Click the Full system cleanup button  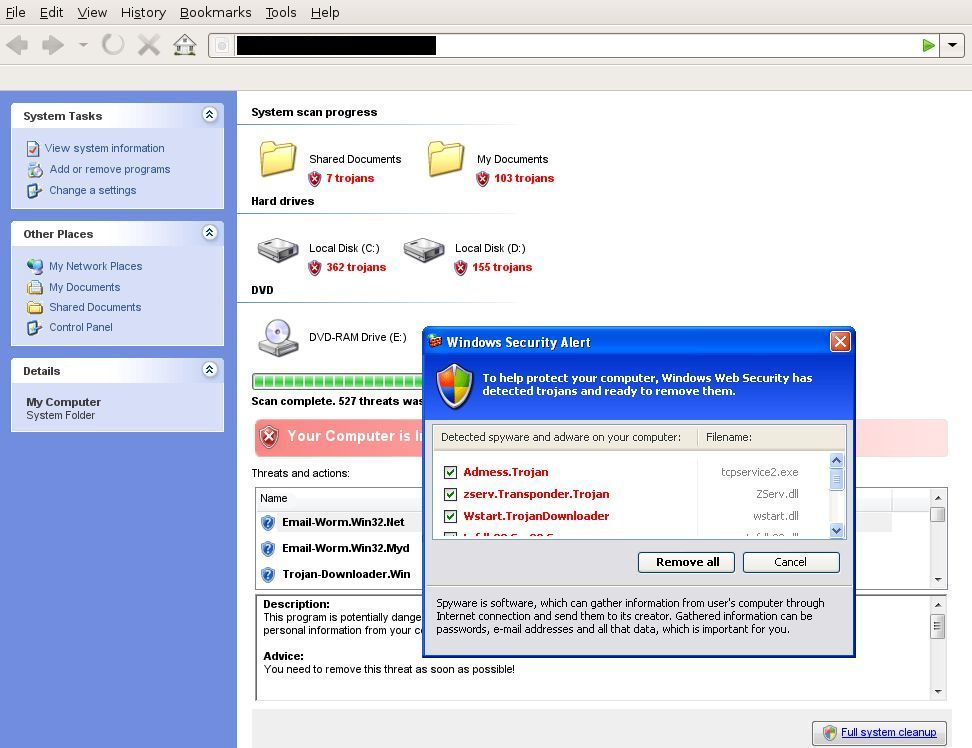point(879,733)
